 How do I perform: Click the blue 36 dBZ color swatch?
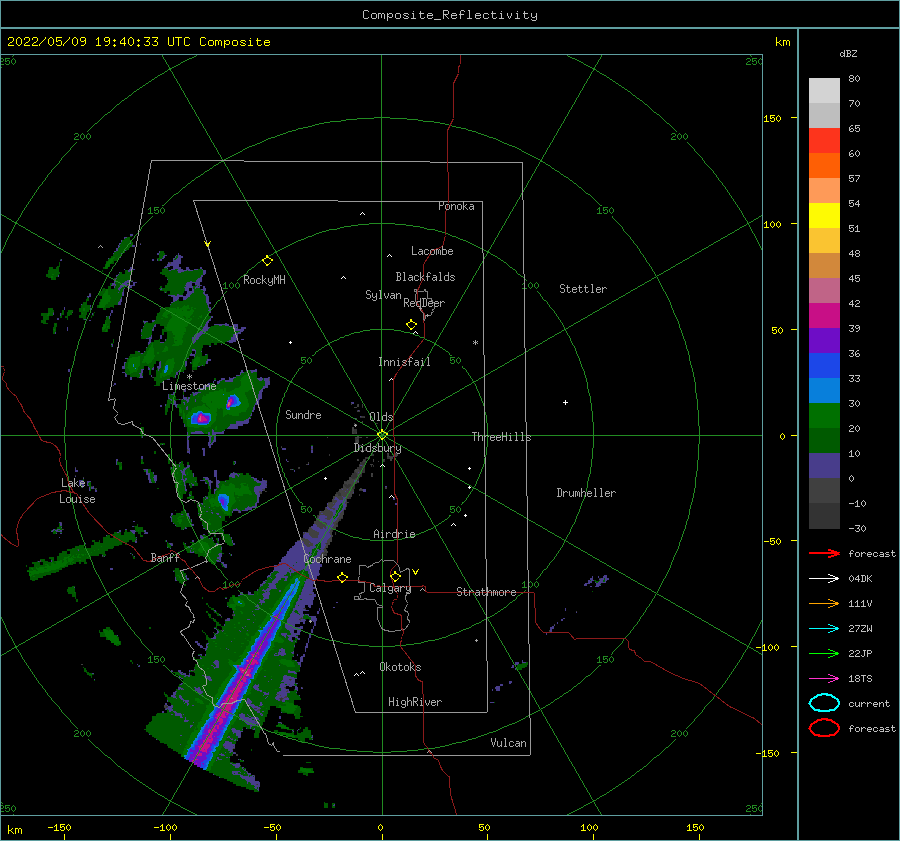pos(824,365)
